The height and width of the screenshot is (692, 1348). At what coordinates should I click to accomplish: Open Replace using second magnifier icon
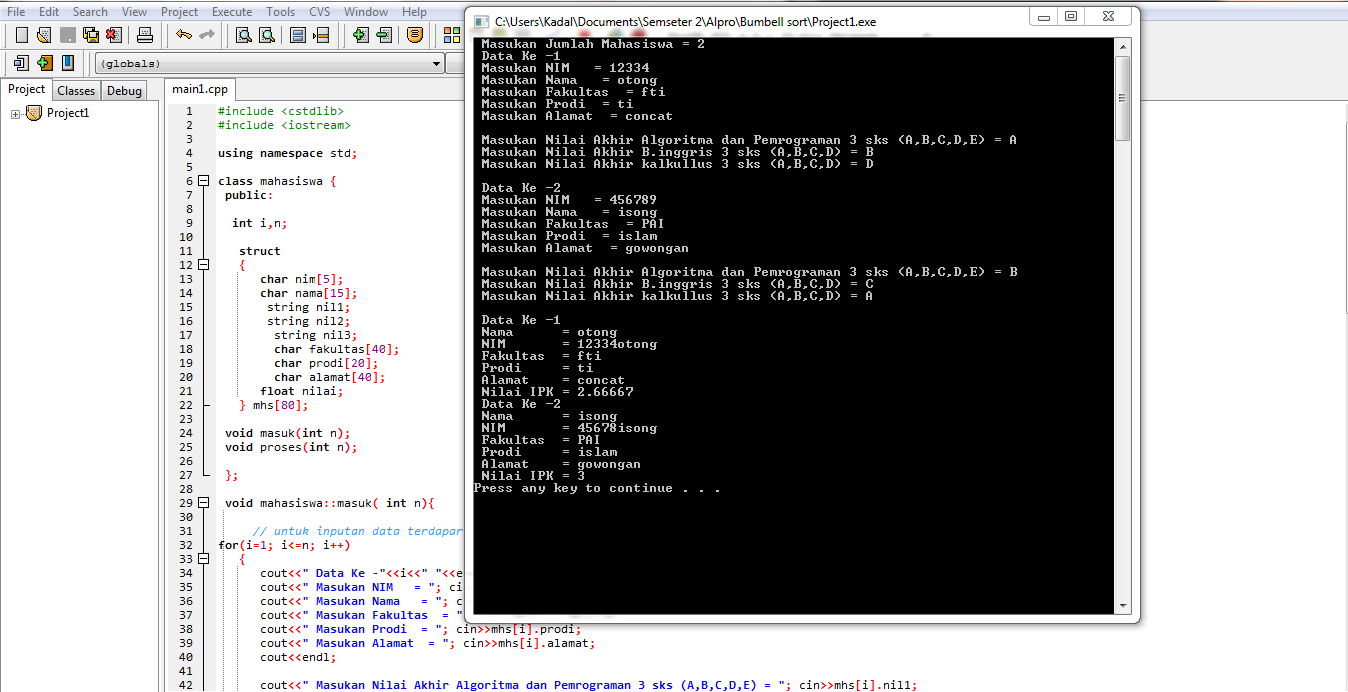pos(266,35)
